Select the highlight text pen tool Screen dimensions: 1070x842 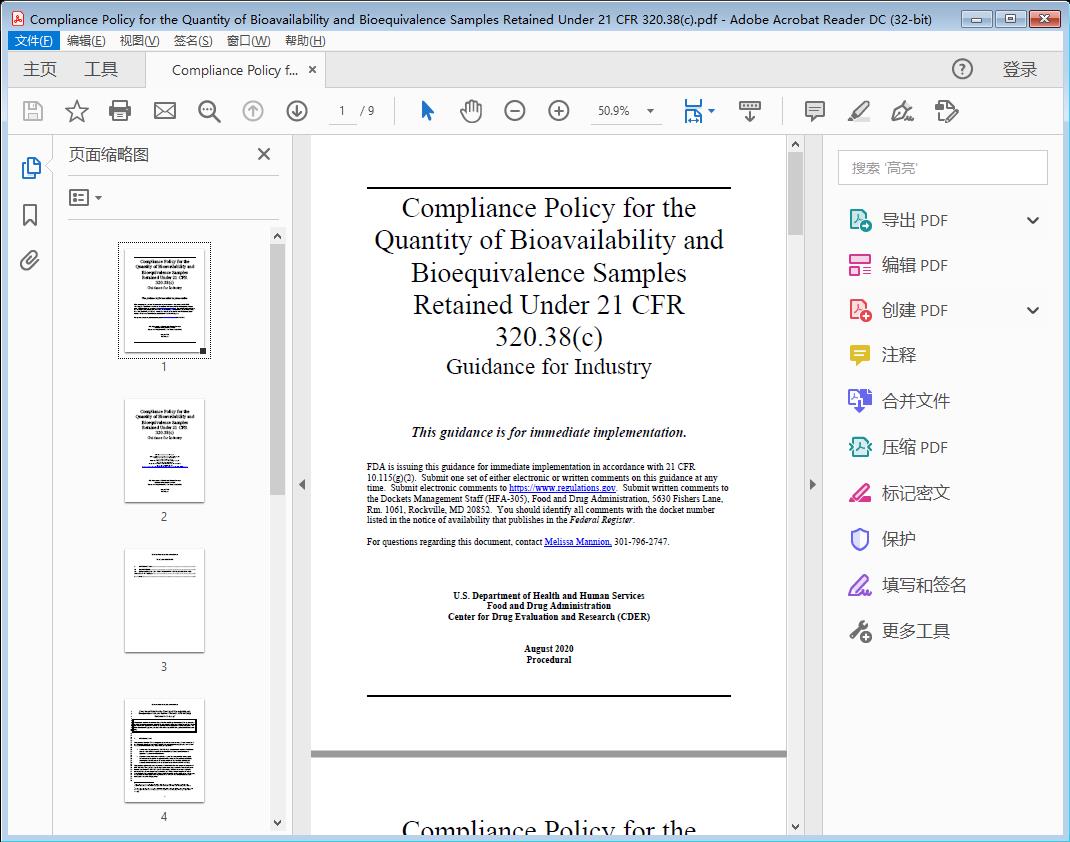(x=859, y=111)
